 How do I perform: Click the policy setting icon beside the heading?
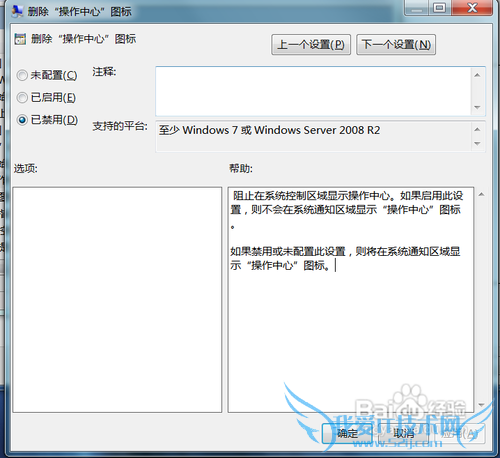coord(20,39)
